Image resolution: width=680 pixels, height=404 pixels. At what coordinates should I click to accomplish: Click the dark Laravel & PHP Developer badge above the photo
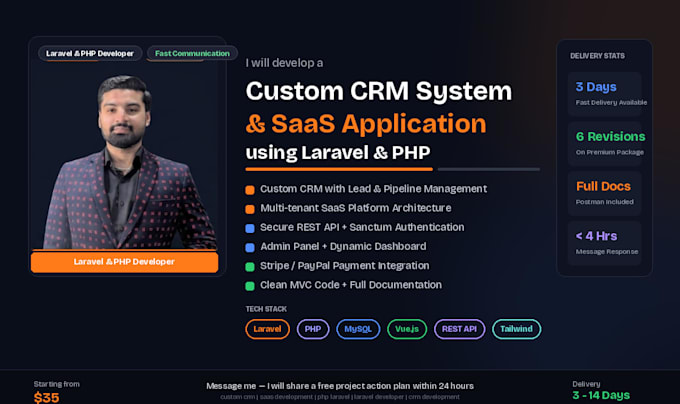tap(90, 53)
